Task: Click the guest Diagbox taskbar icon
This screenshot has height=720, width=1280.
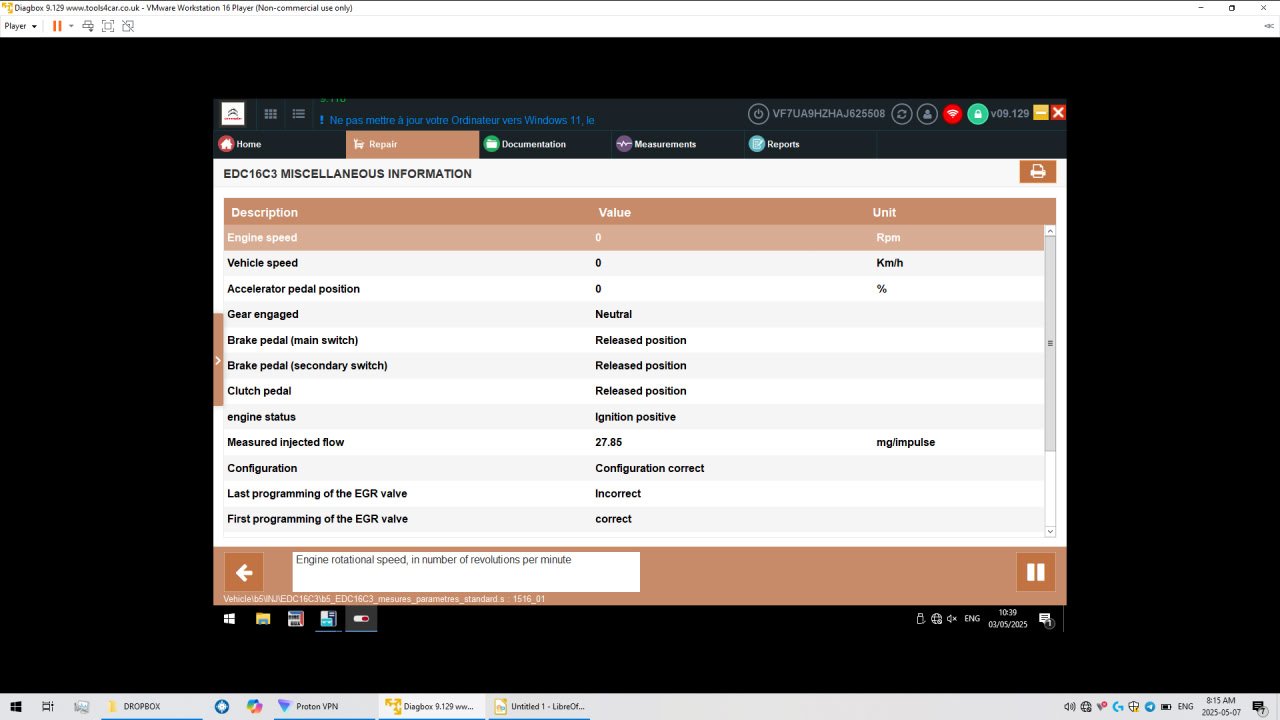Action: (x=328, y=619)
